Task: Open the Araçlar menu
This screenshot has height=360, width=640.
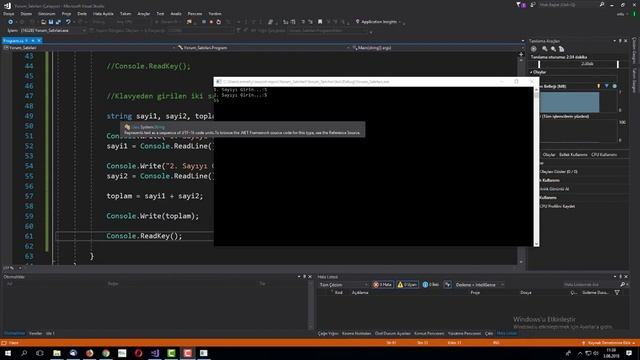Action: (x=144, y=13)
